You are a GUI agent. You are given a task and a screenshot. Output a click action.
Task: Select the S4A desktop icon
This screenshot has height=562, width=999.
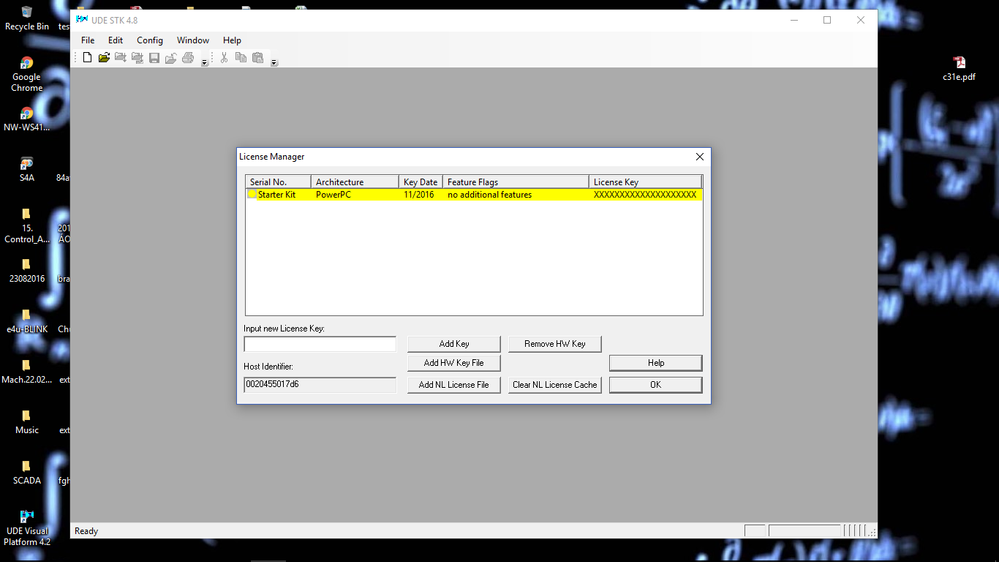click(x=27, y=169)
